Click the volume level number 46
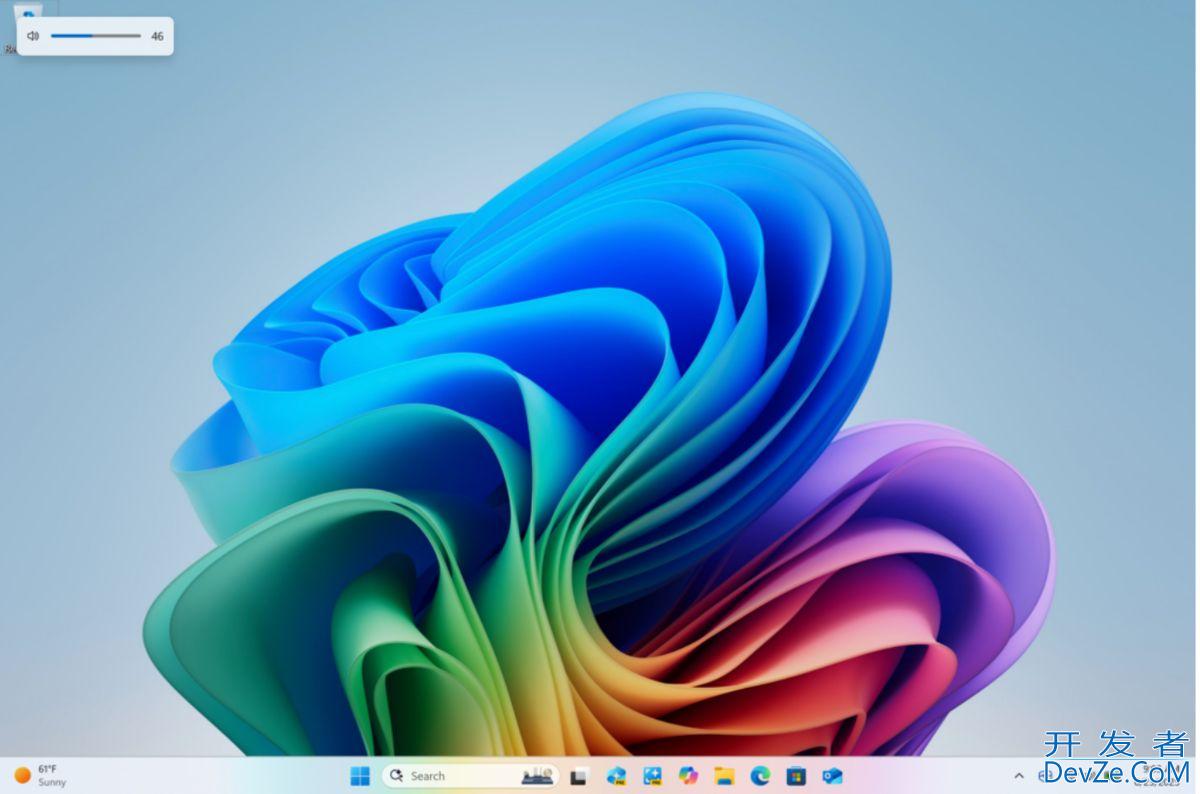 pyautogui.click(x=157, y=36)
